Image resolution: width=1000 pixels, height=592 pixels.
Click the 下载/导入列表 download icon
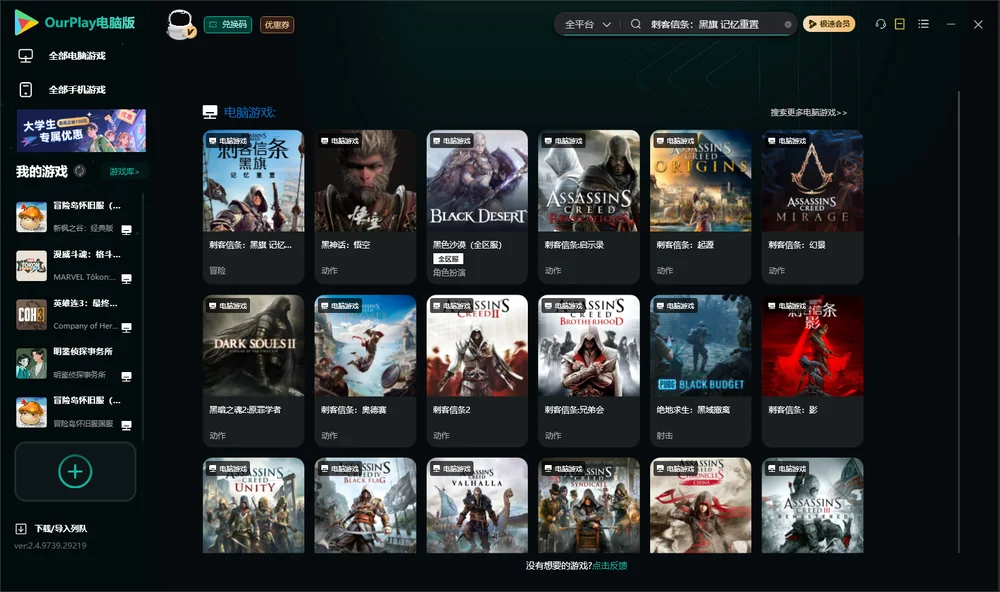pos(21,529)
